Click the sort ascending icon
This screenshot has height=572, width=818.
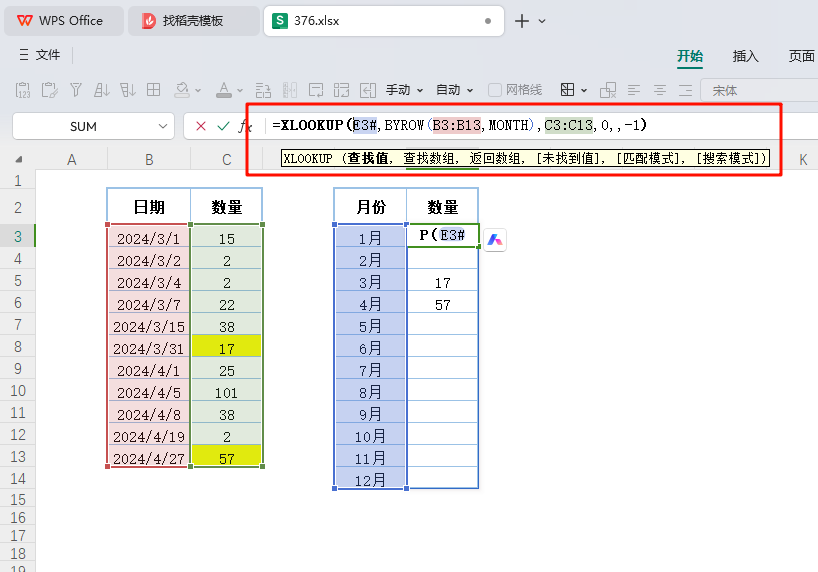pos(102,90)
